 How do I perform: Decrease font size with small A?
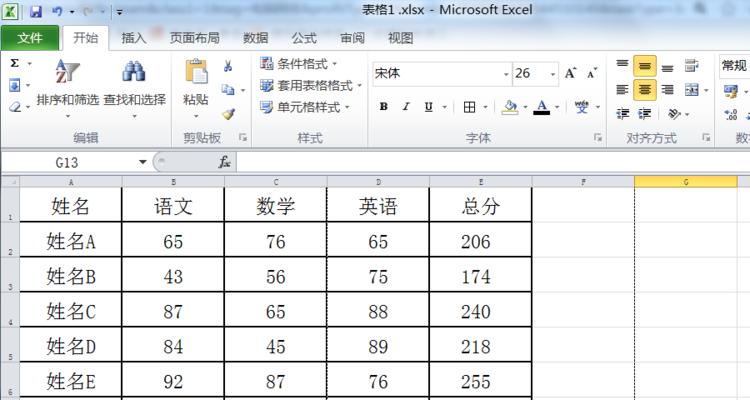pyautogui.click(x=592, y=73)
